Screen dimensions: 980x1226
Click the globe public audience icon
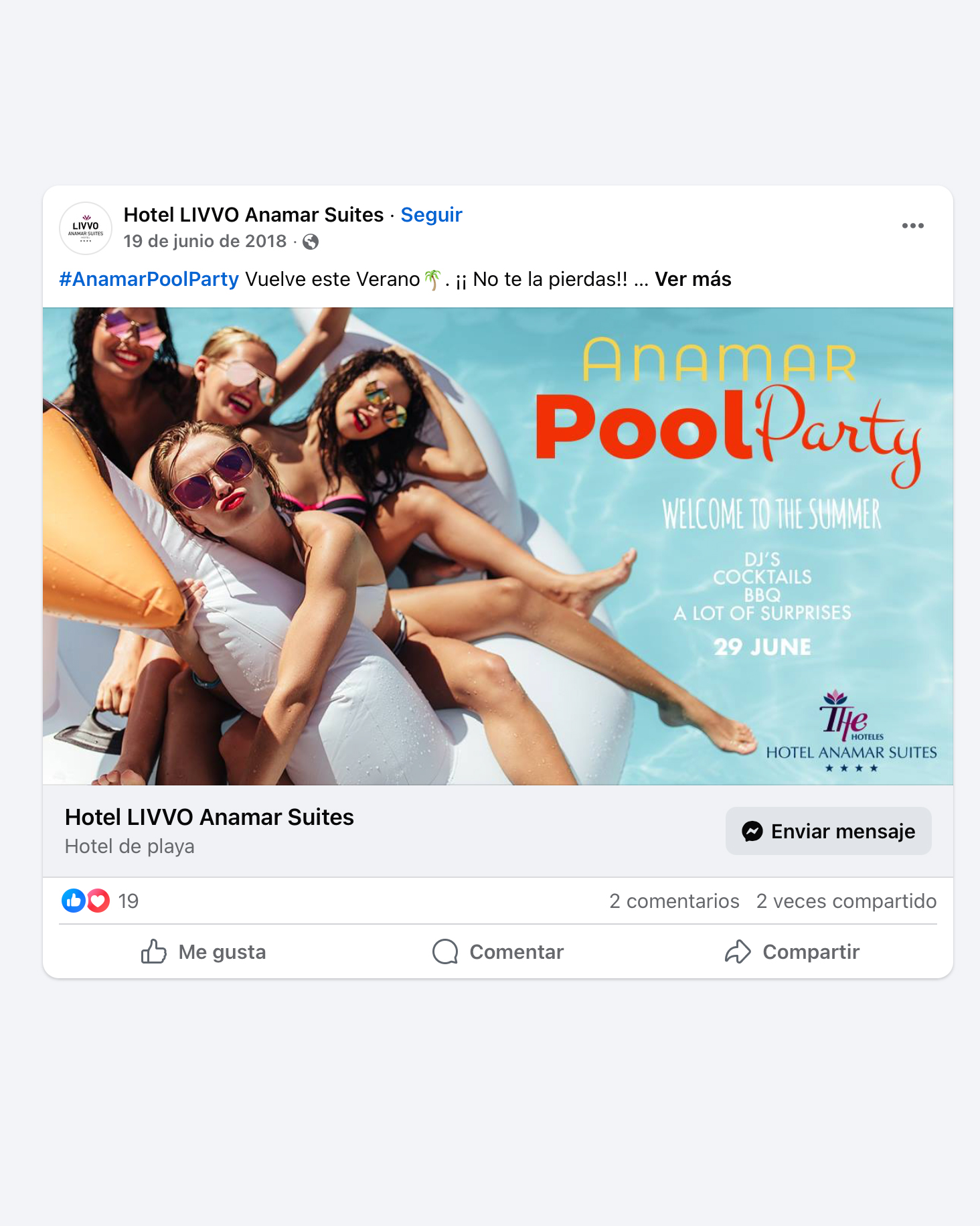311,242
